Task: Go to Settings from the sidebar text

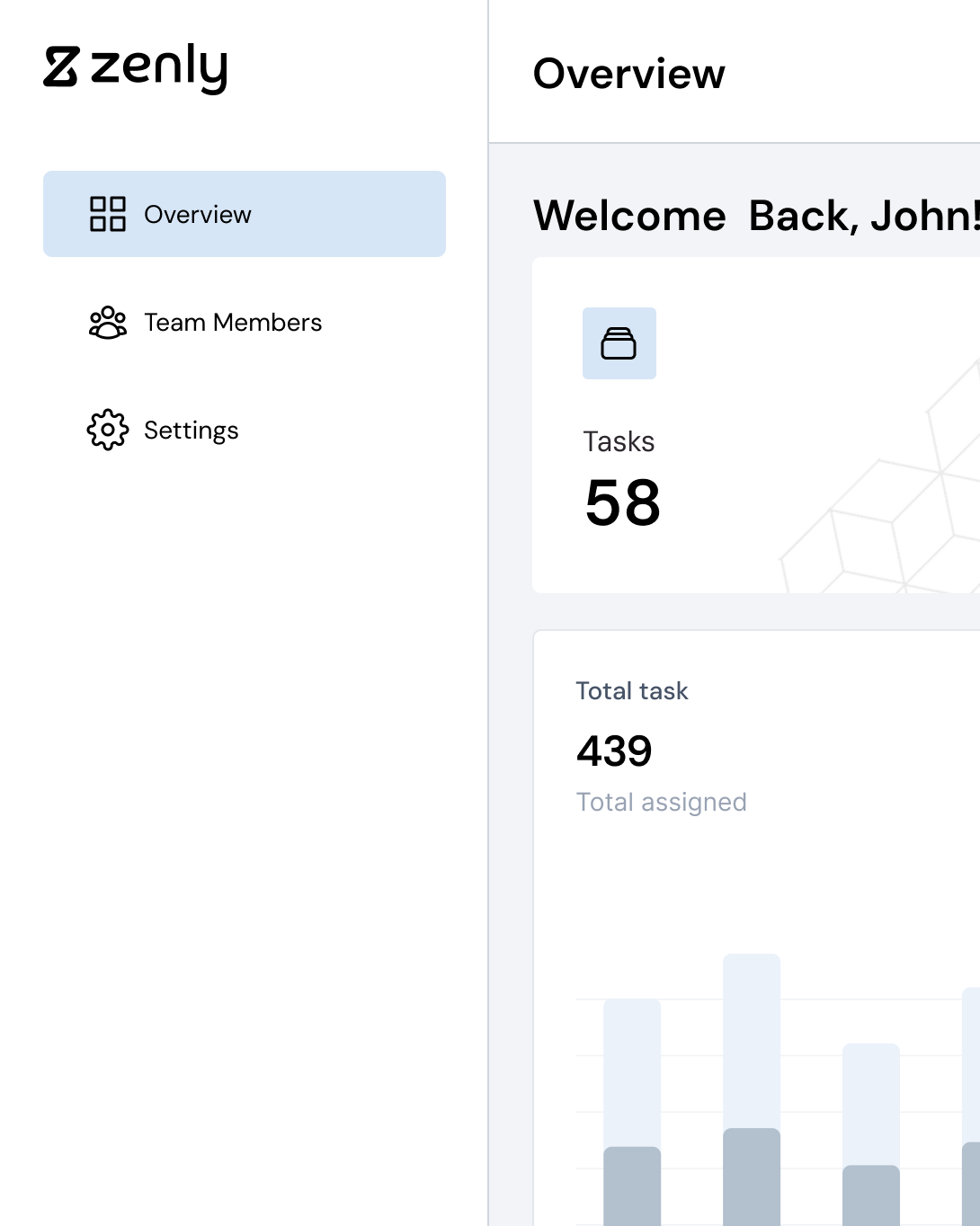Action: pyautogui.click(x=192, y=431)
